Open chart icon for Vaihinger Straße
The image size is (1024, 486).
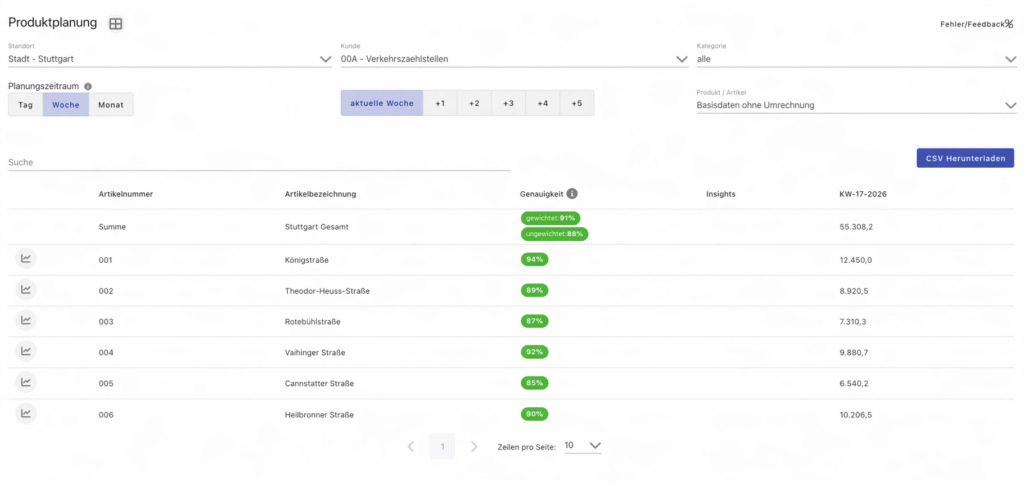pyautogui.click(x=26, y=352)
